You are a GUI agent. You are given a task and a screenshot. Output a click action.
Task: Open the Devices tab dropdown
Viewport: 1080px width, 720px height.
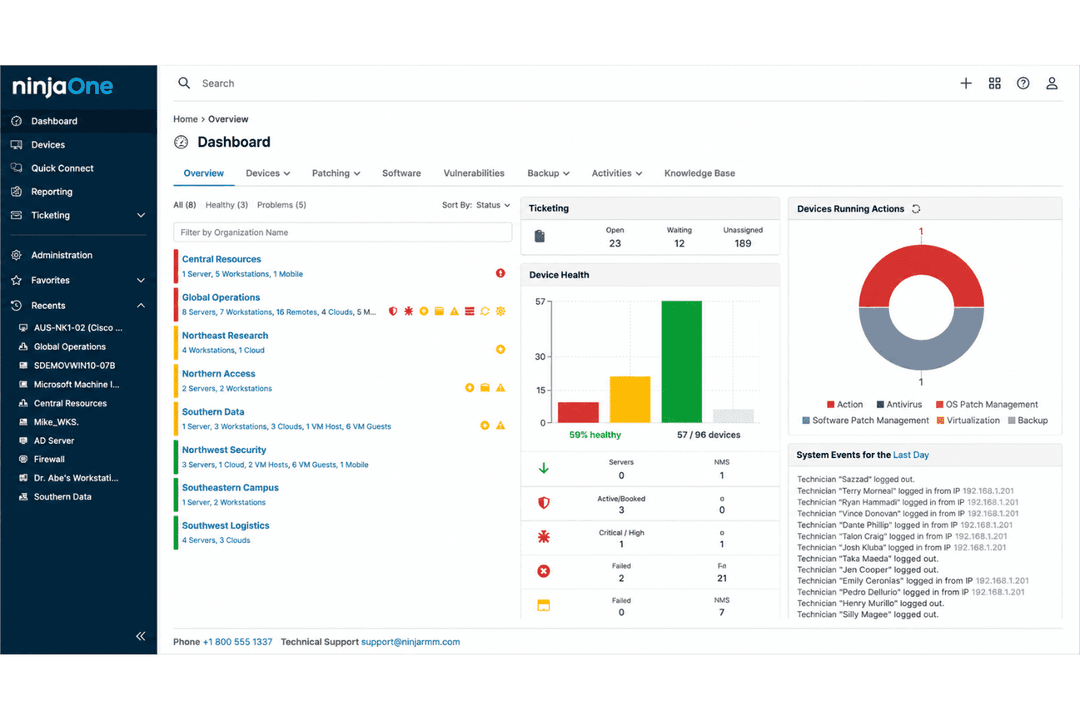pos(268,174)
